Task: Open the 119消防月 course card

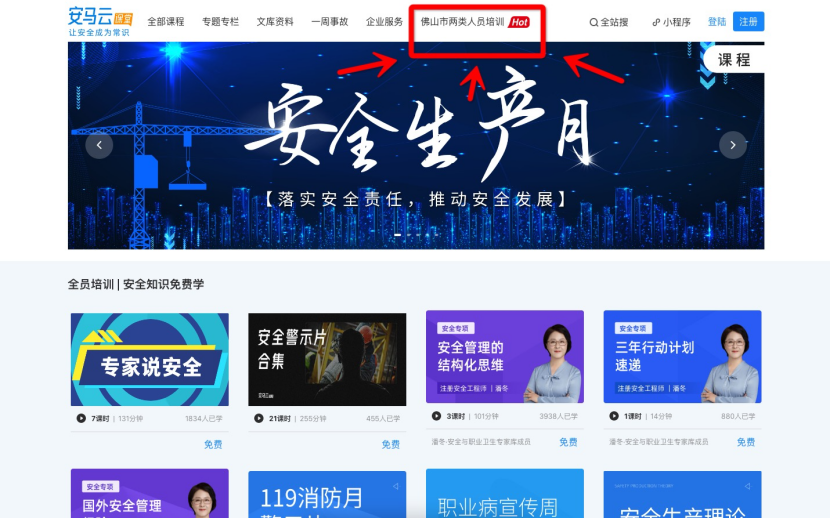Action: point(327,495)
